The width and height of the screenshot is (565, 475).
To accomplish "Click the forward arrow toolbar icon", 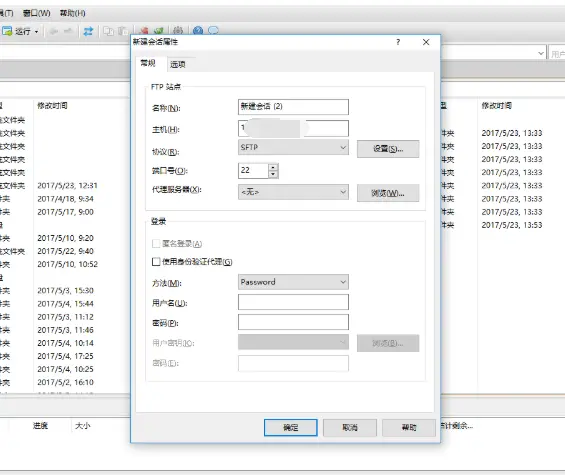I will coord(68,32).
